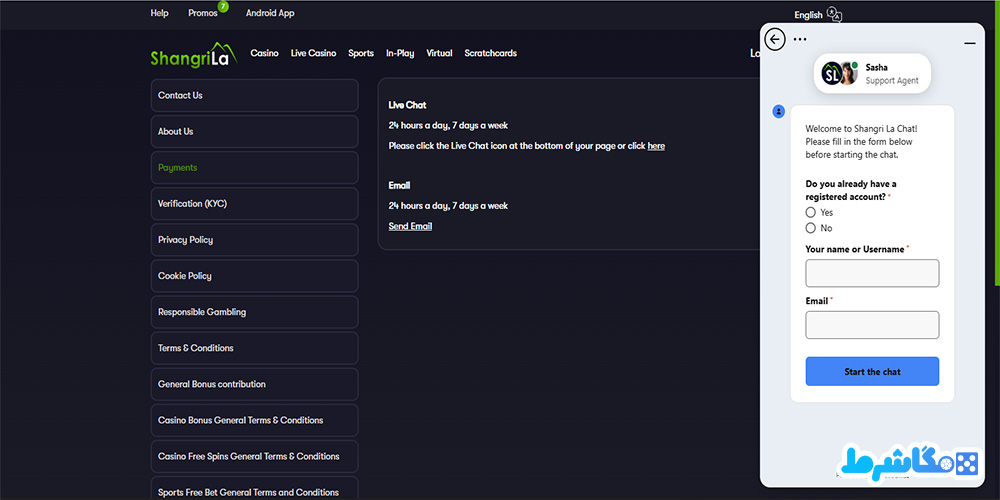This screenshot has height=500, width=1000.
Task: Click the Send Email link
Action: 410,226
